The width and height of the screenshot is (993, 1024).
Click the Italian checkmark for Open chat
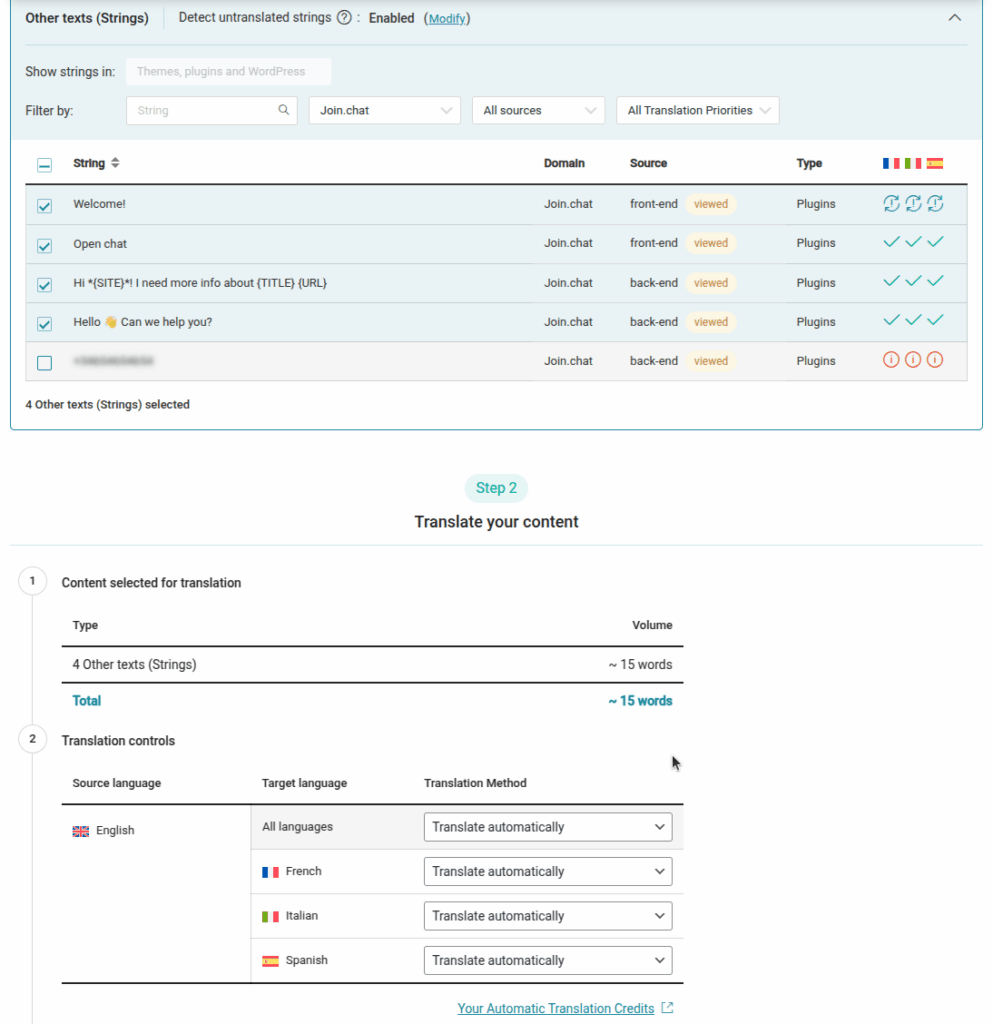point(913,243)
